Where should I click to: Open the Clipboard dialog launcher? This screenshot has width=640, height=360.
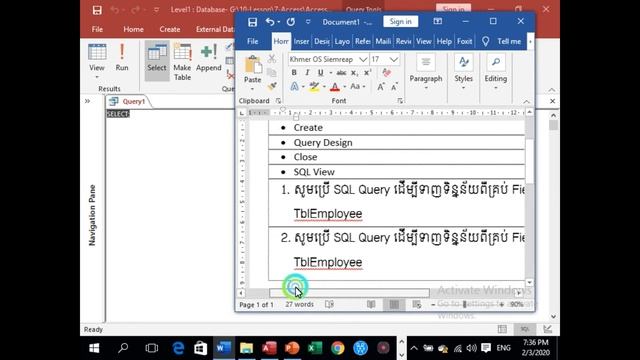pyautogui.click(x=278, y=100)
